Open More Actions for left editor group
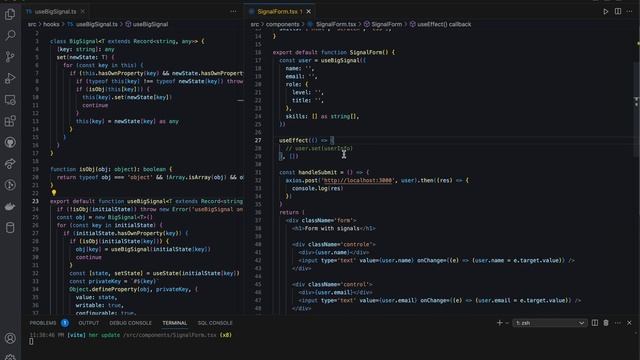This screenshot has height=360, width=640. (x=233, y=11)
